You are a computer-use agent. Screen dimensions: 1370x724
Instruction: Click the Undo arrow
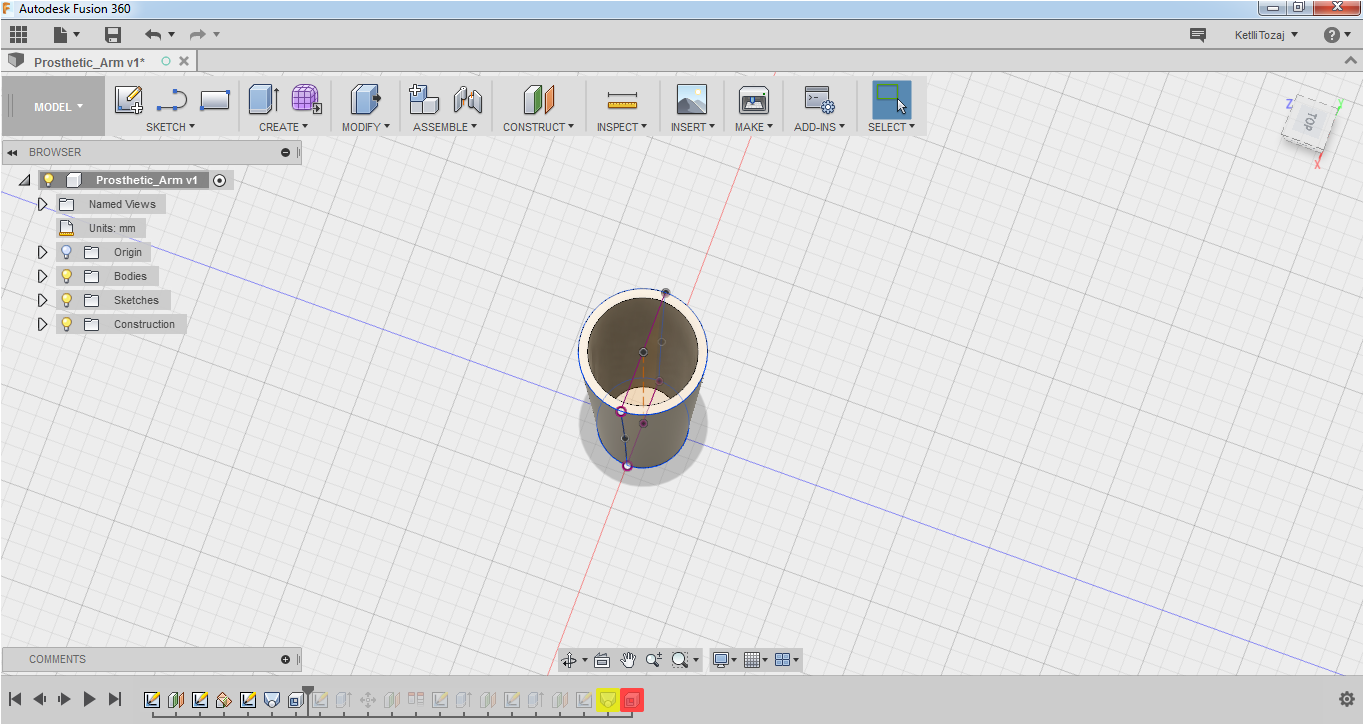153,35
